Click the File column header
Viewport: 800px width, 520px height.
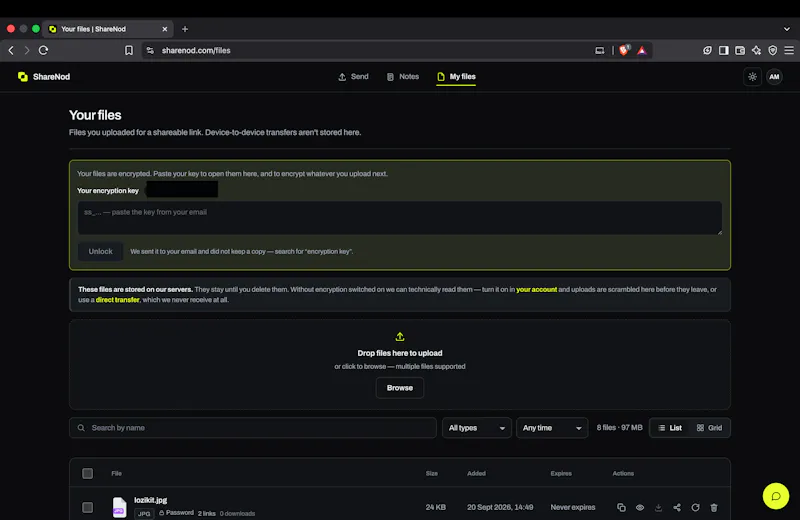tap(116, 474)
